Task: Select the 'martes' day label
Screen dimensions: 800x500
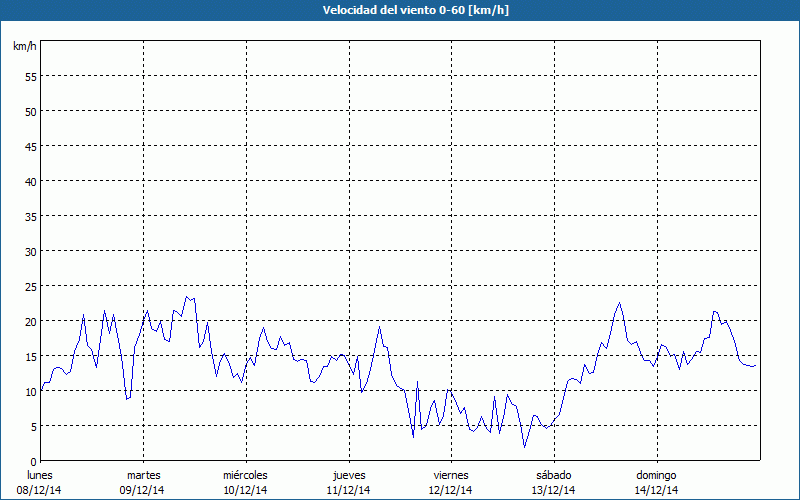Action: [x=143, y=475]
